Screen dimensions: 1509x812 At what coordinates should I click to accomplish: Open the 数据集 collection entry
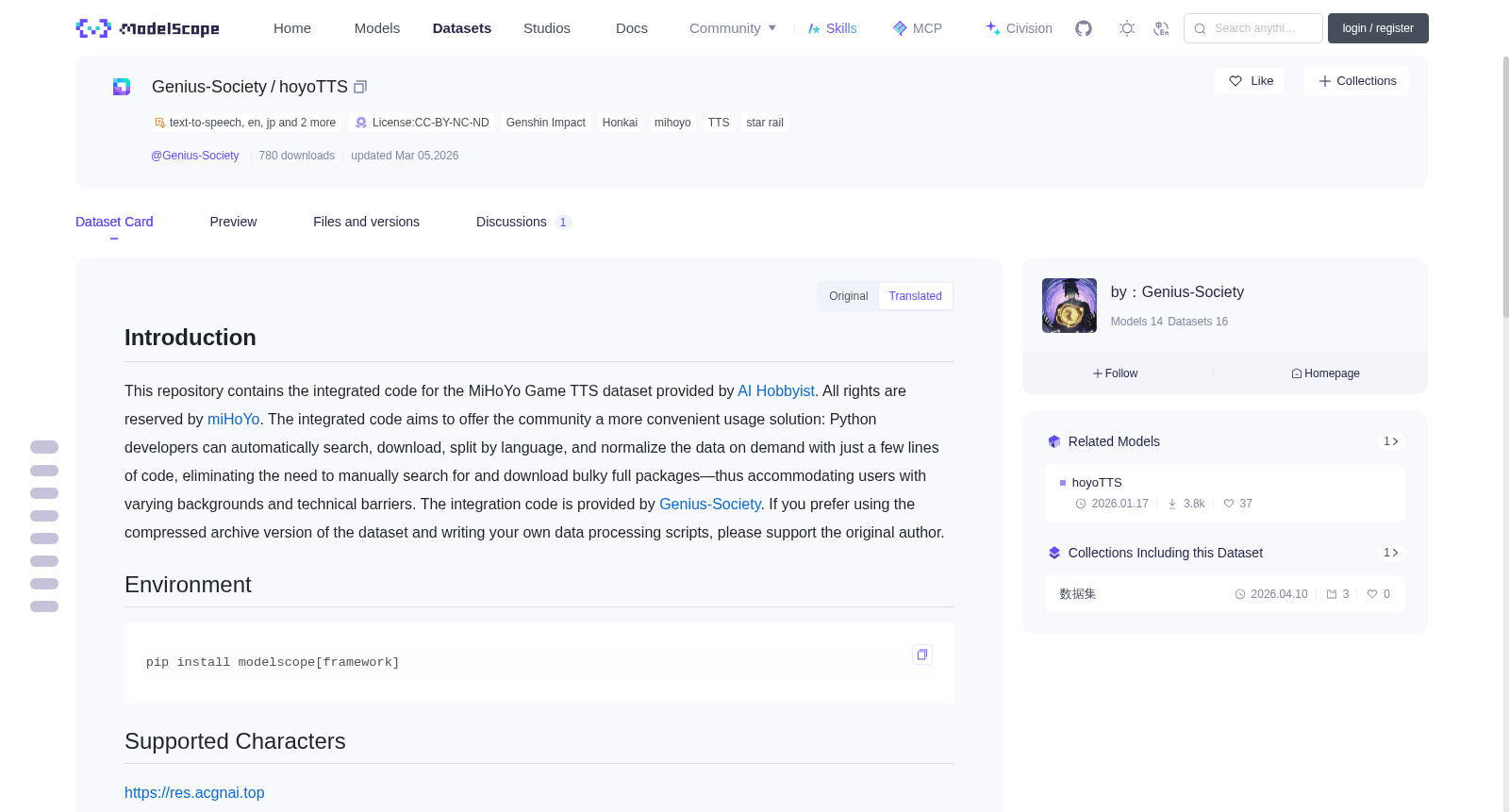pyautogui.click(x=1224, y=594)
